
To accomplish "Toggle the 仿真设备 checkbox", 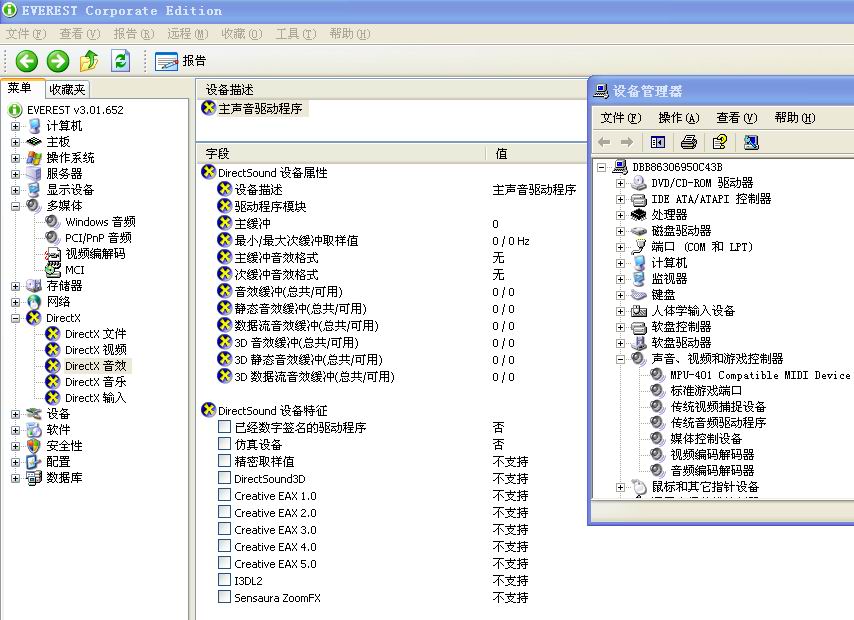I will 225,445.
